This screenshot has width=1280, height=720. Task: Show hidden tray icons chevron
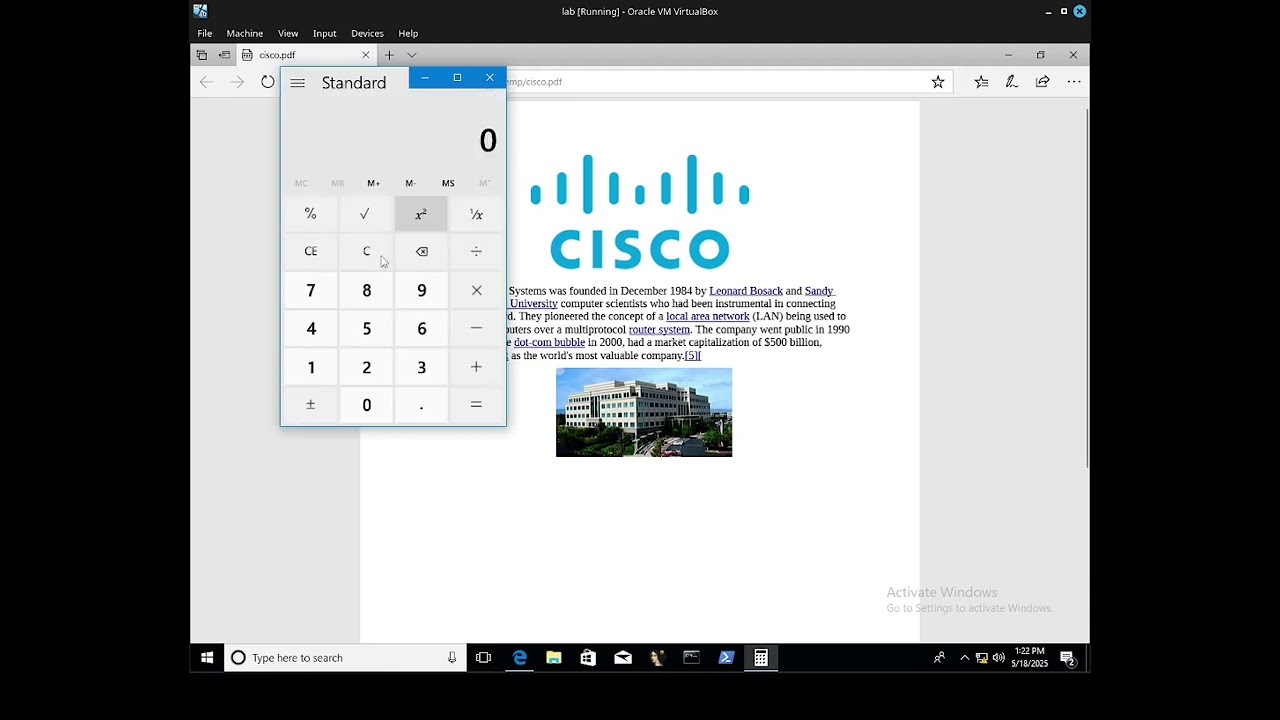tap(964, 658)
